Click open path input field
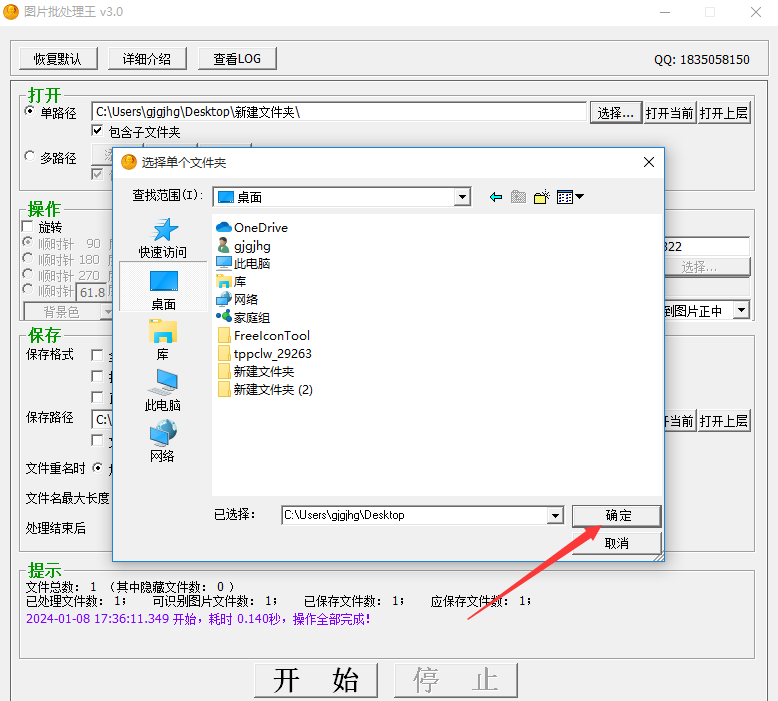Viewport: 778px width, 701px height. coord(339,112)
